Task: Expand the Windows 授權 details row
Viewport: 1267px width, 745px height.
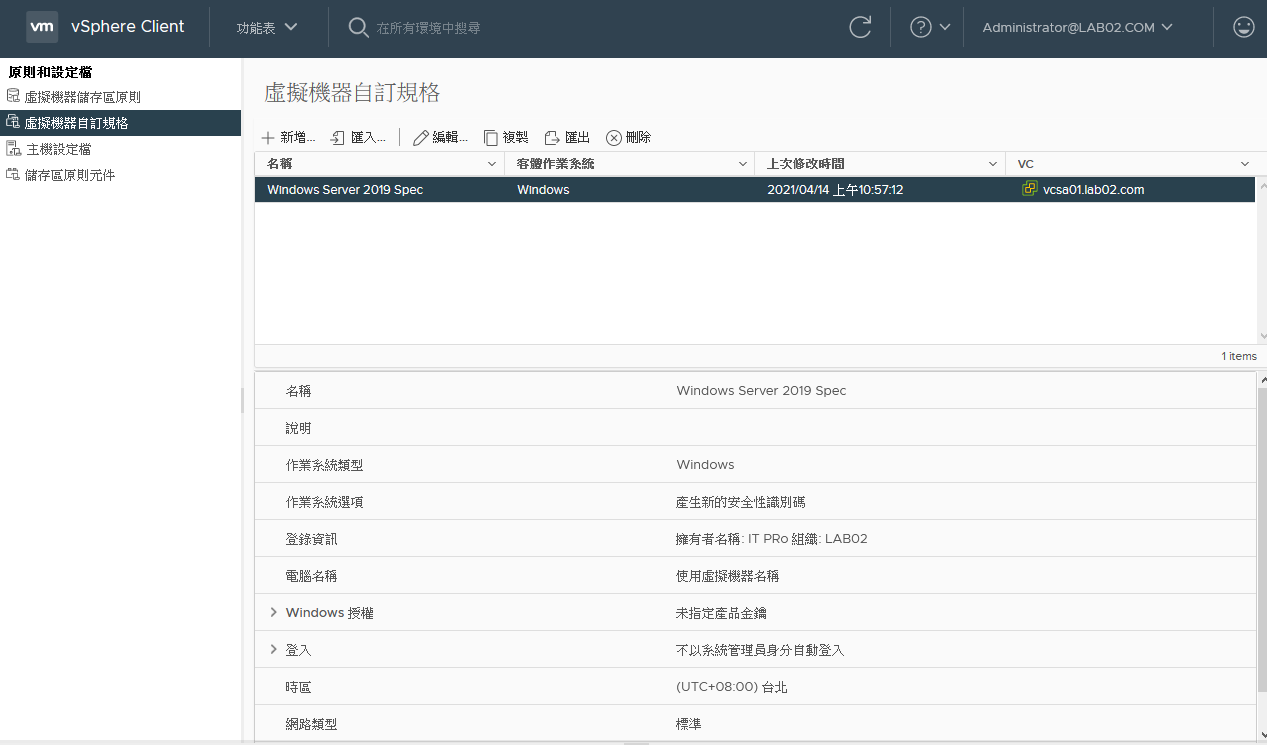Action: [x=273, y=612]
